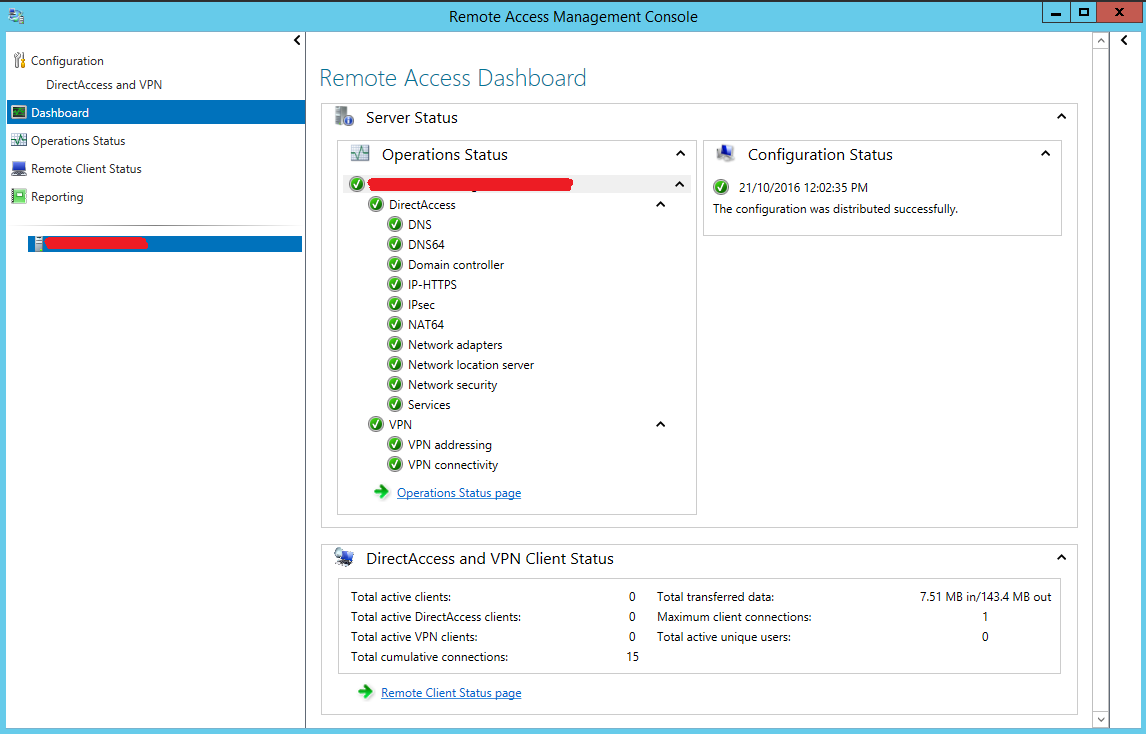The width and height of the screenshot is (1146, 734).
Task: Collapse the Configuration Status panel
Action: [1045, 154]
